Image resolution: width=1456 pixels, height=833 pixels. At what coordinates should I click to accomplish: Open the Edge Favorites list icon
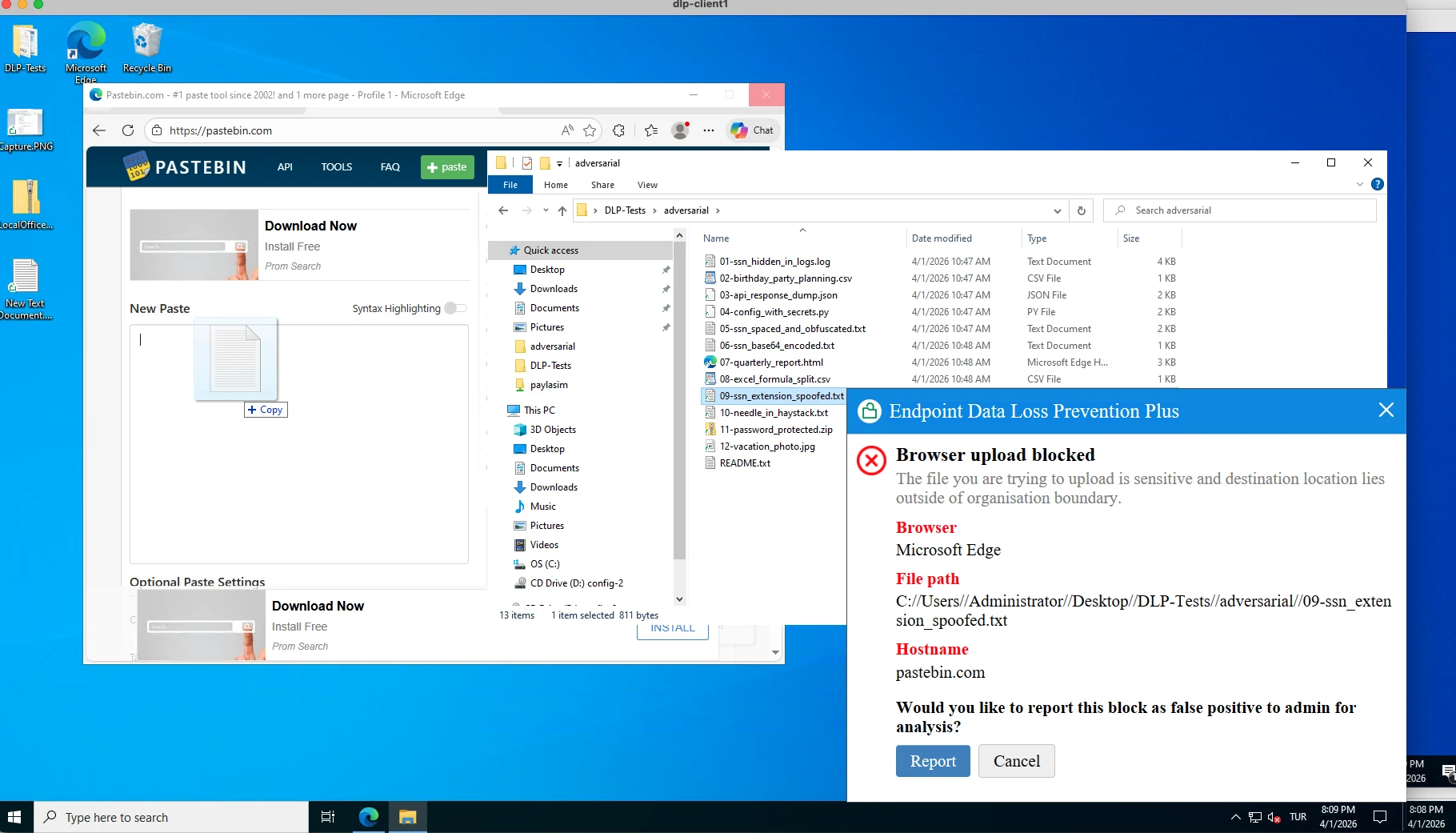(x=651, y=130)
